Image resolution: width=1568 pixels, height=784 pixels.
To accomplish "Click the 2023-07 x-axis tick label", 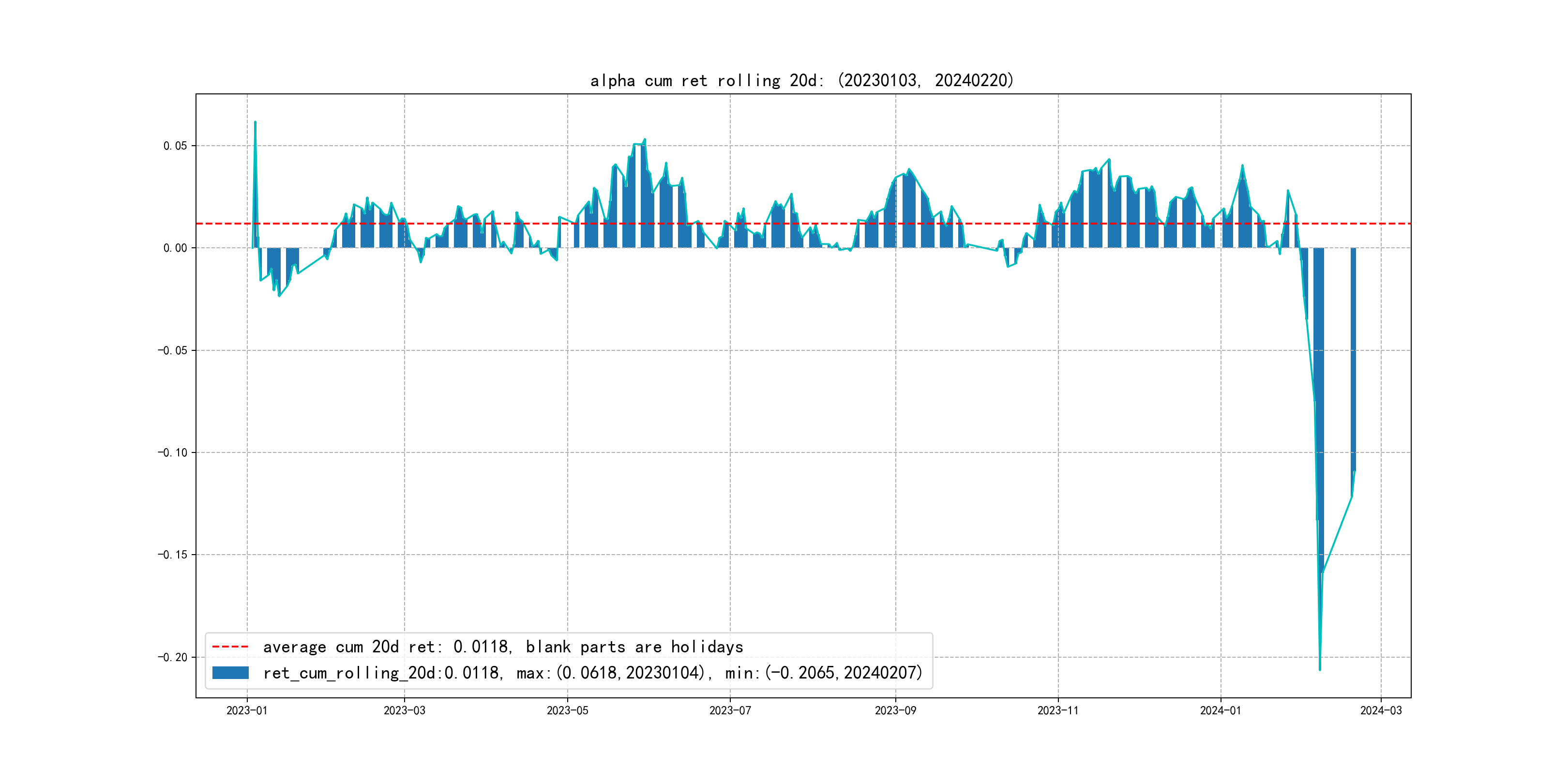I will click(x=730, y=710).
